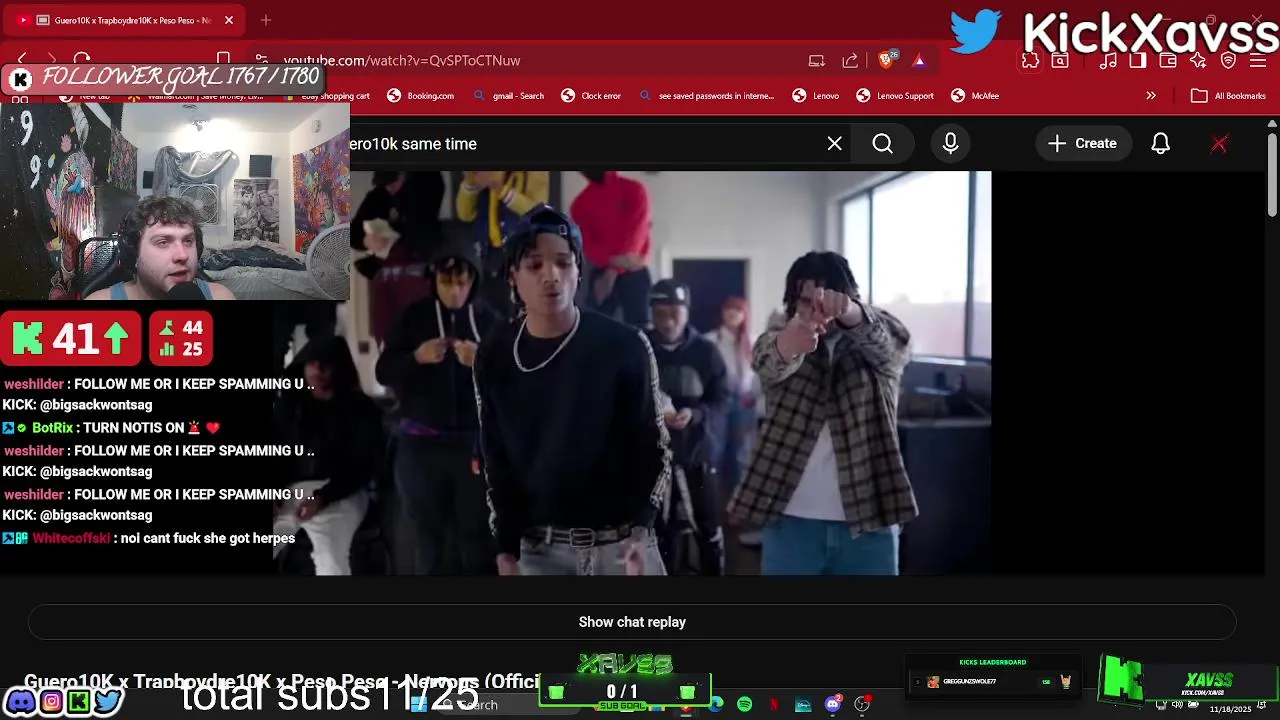Open Discord from the taskbar
The width and height of the screenshot is (1280, 720).
click(833, 705)
